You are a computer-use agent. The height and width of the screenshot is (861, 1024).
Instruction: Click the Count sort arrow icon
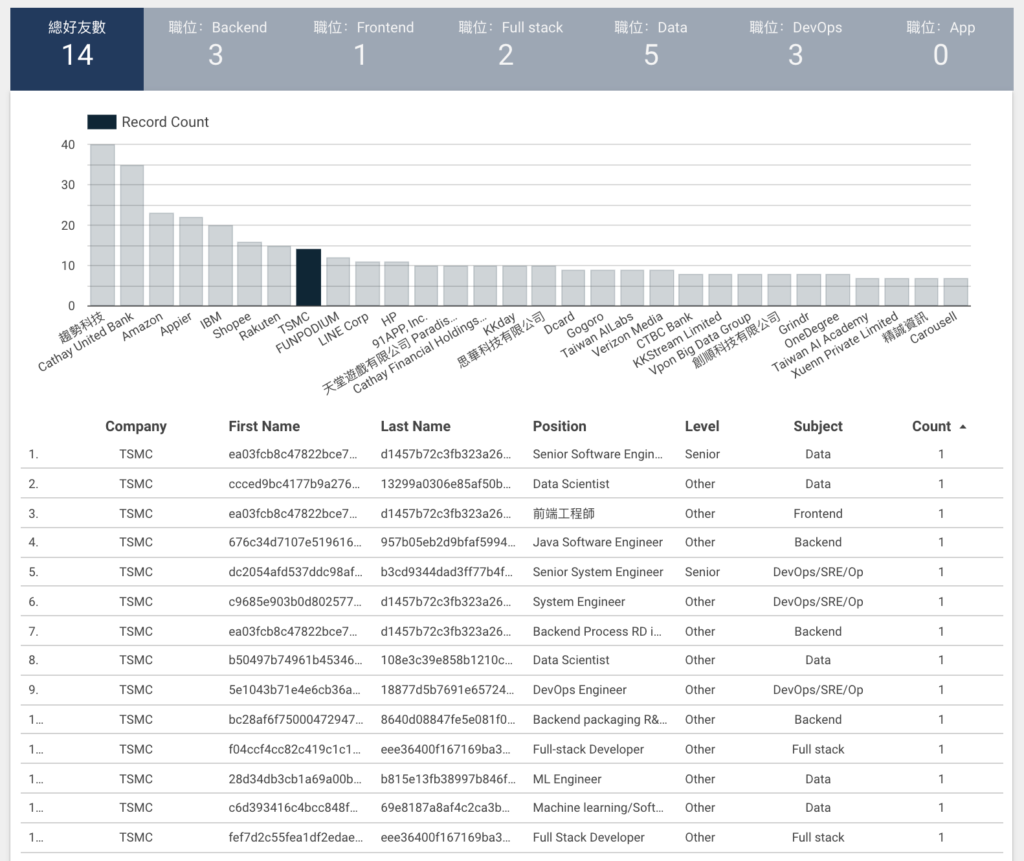(x=963, y=427)
